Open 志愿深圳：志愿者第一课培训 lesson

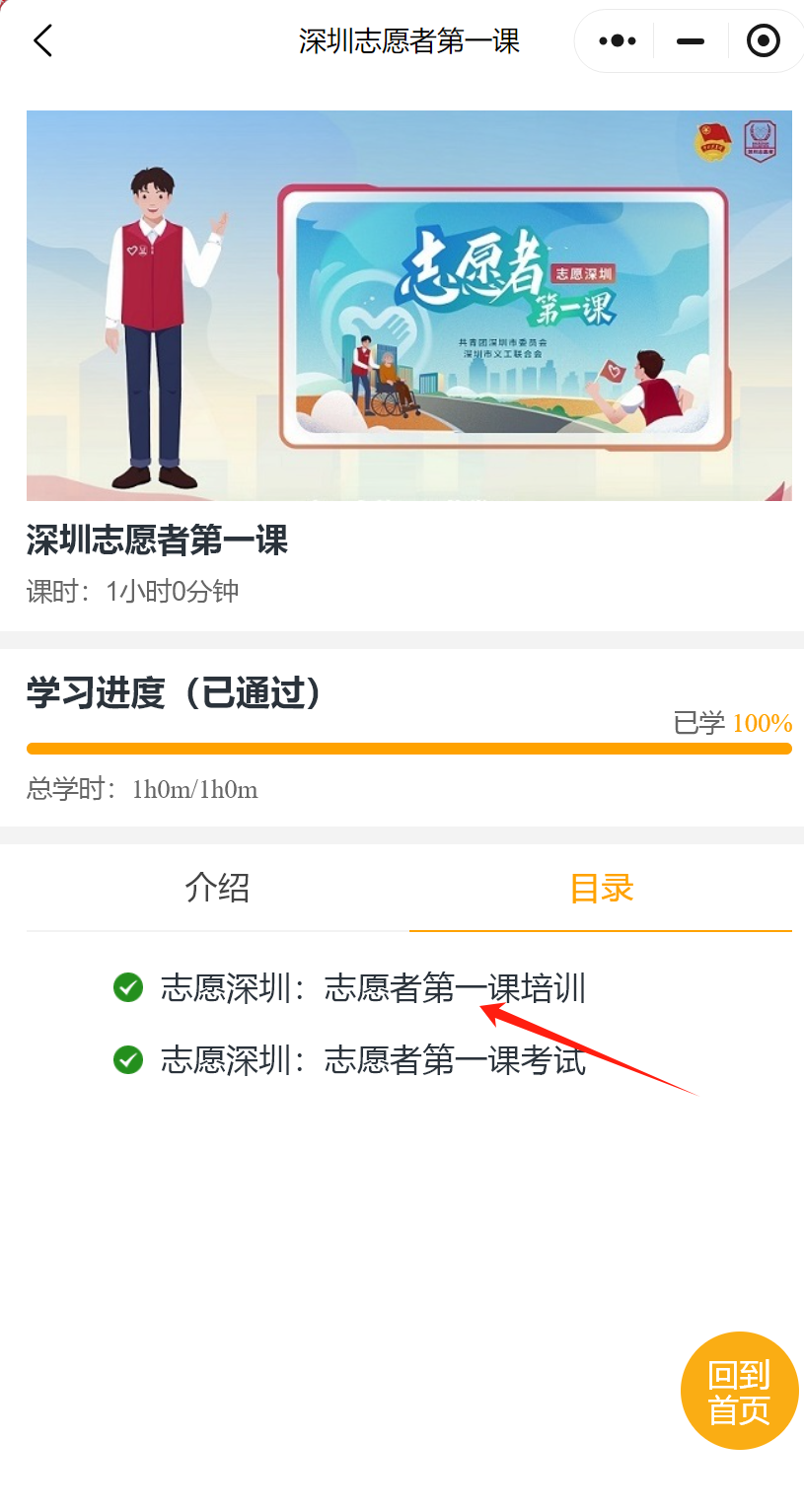(x=374, y=987)
